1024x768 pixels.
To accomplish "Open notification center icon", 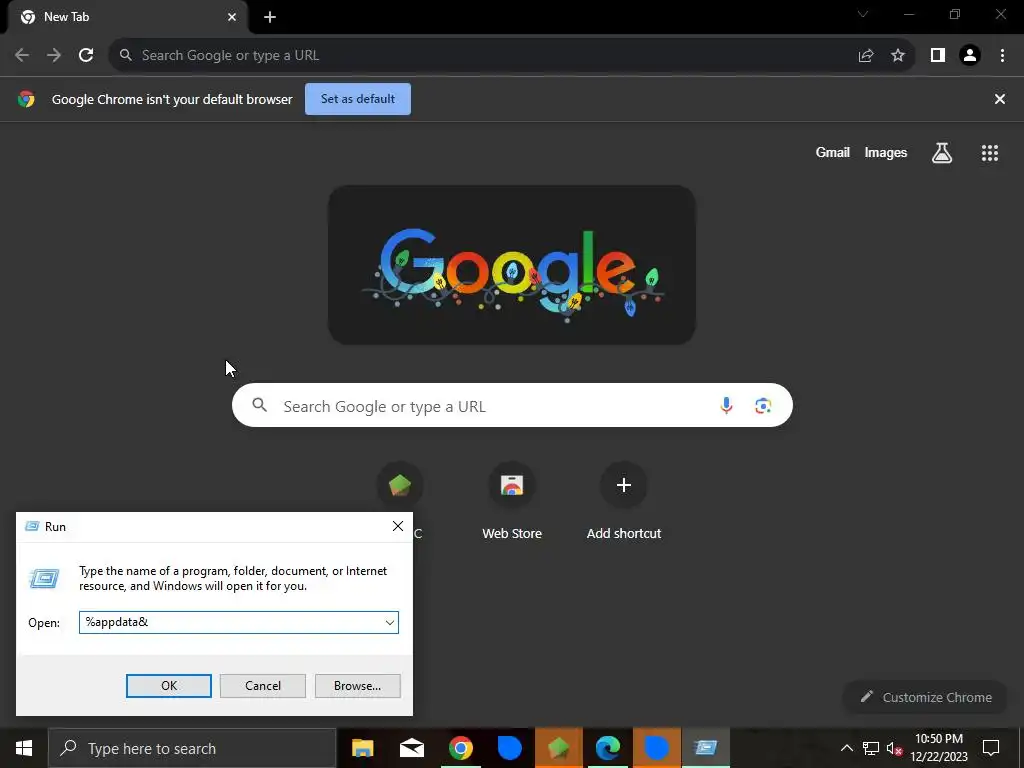I will click(x=991, y=748).
